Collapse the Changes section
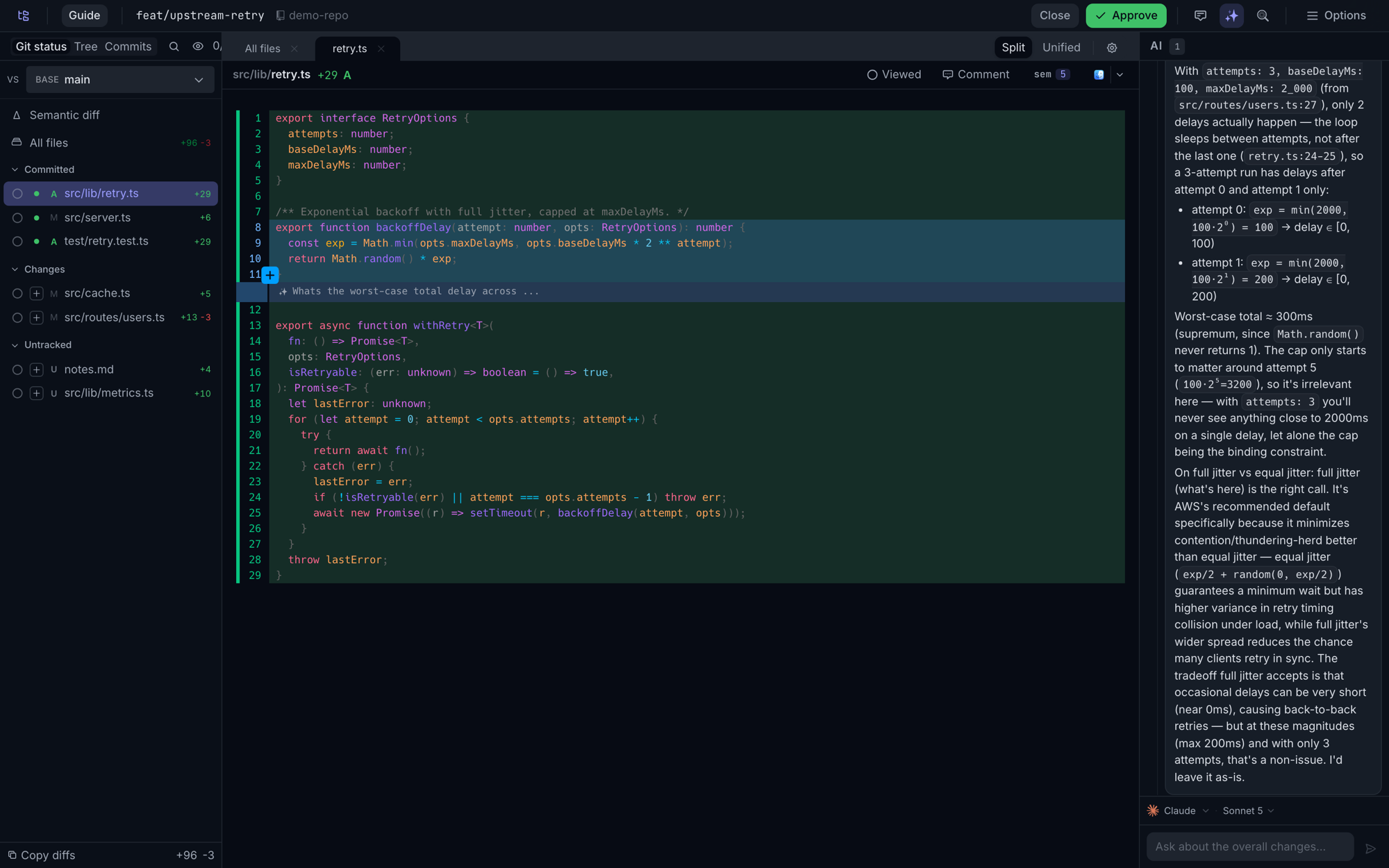The width and height of the screenshot is (1389, 868). point(38,269)
